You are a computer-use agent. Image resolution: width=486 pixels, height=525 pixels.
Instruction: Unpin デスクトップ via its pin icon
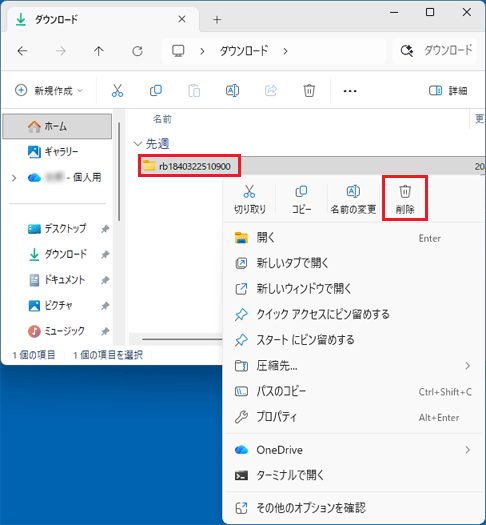pos(105,229)
